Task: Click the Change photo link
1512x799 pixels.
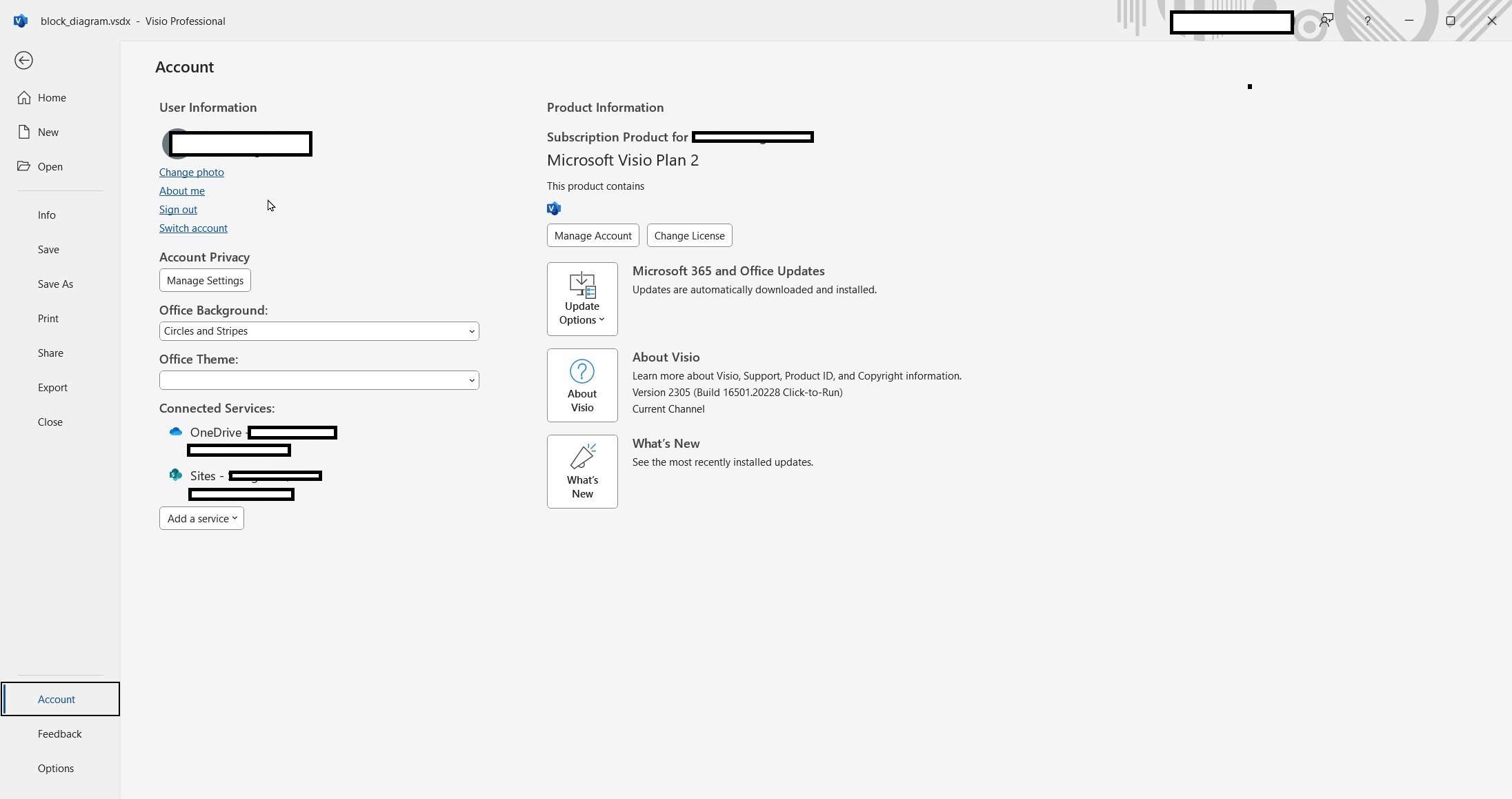Action: click(191, 172)
